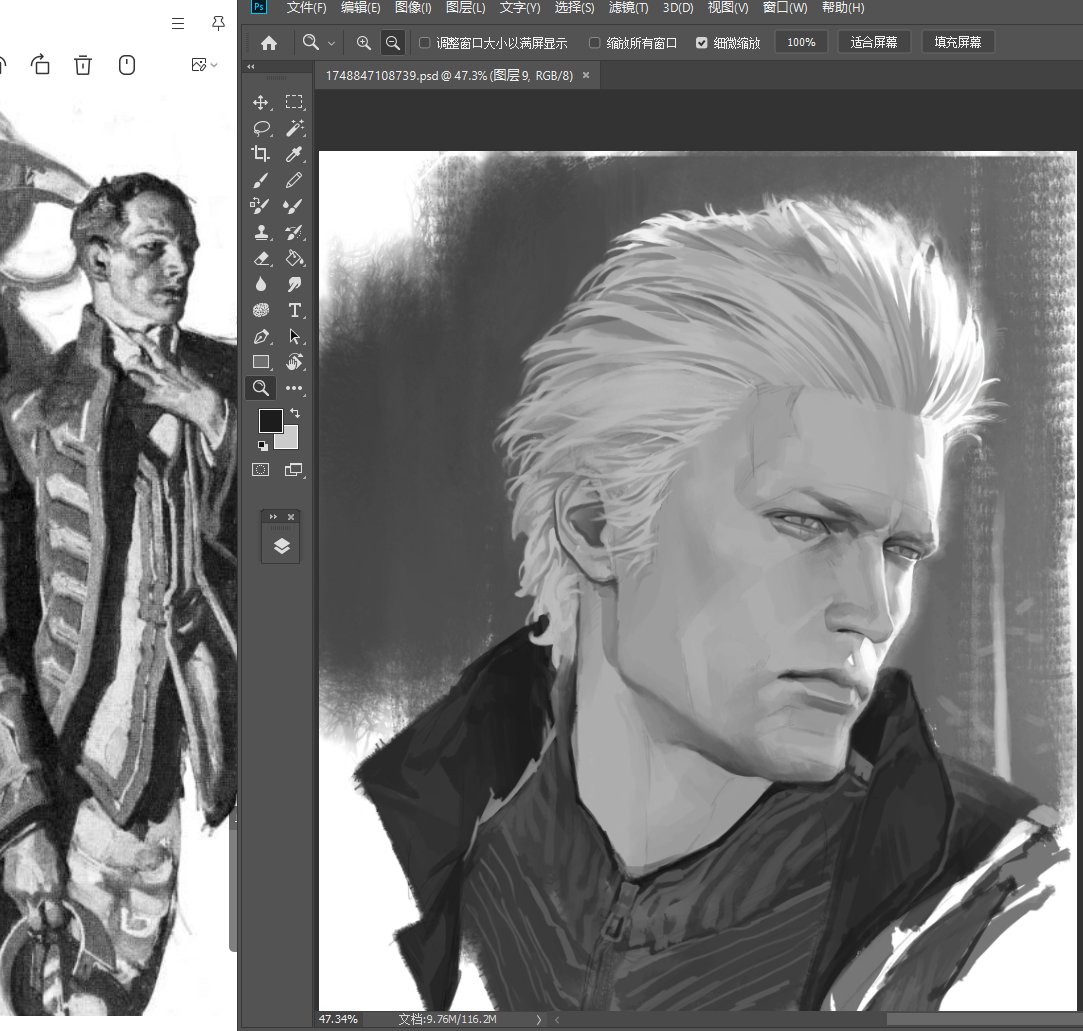Open the foreground color picker swatch
The image size is (1083, 1031).
click(269, 420)
